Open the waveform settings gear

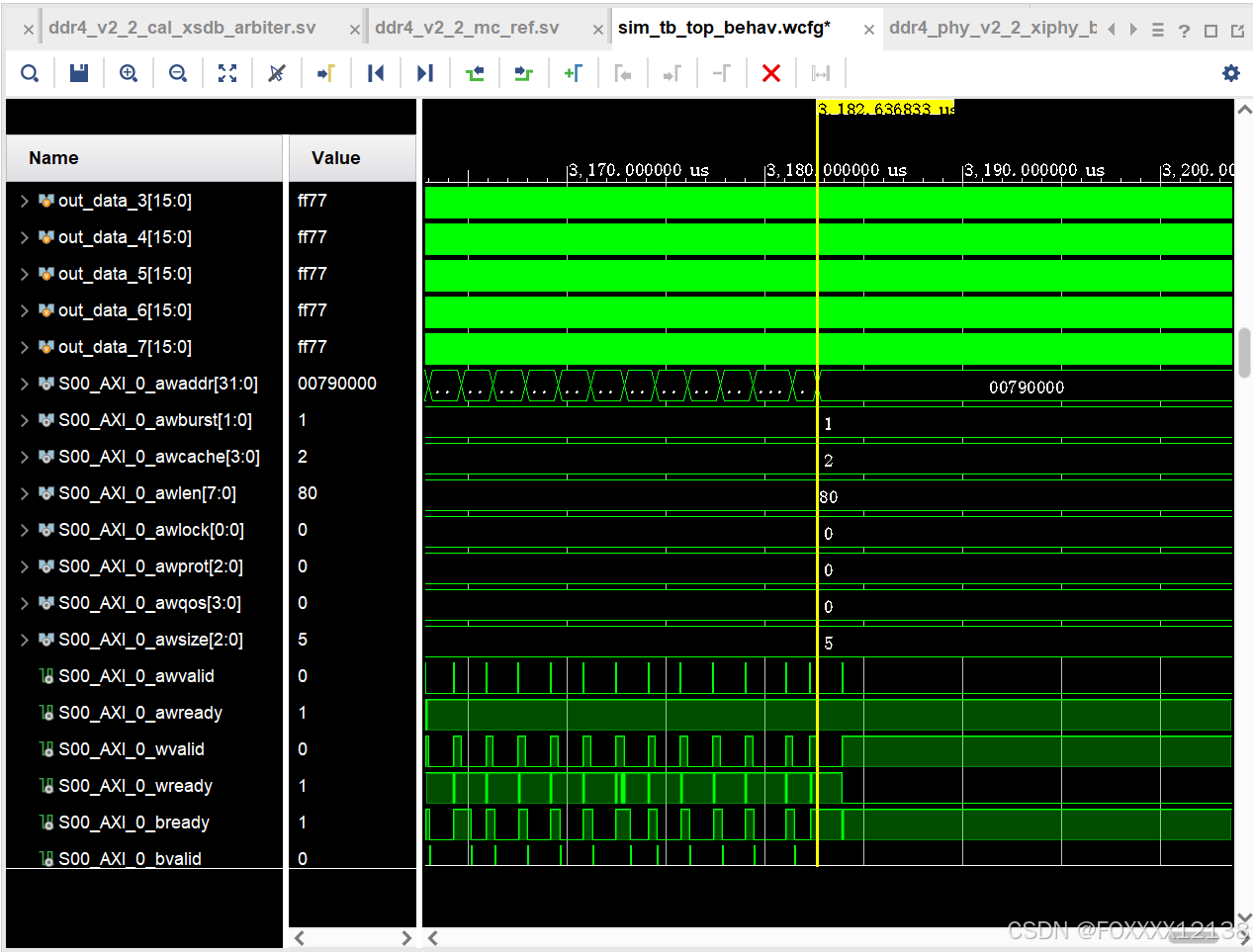point(1231,73)
